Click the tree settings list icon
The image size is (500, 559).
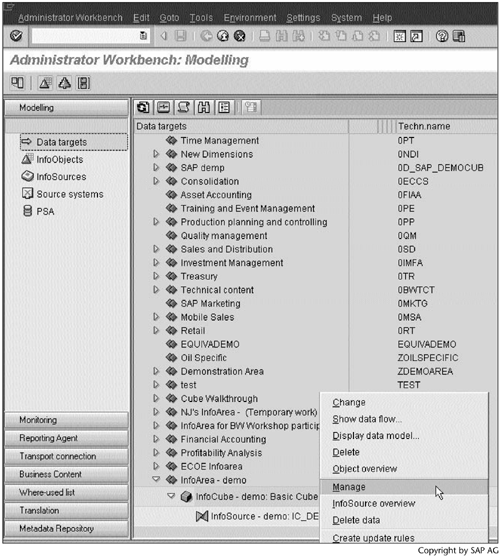(224, 107)
